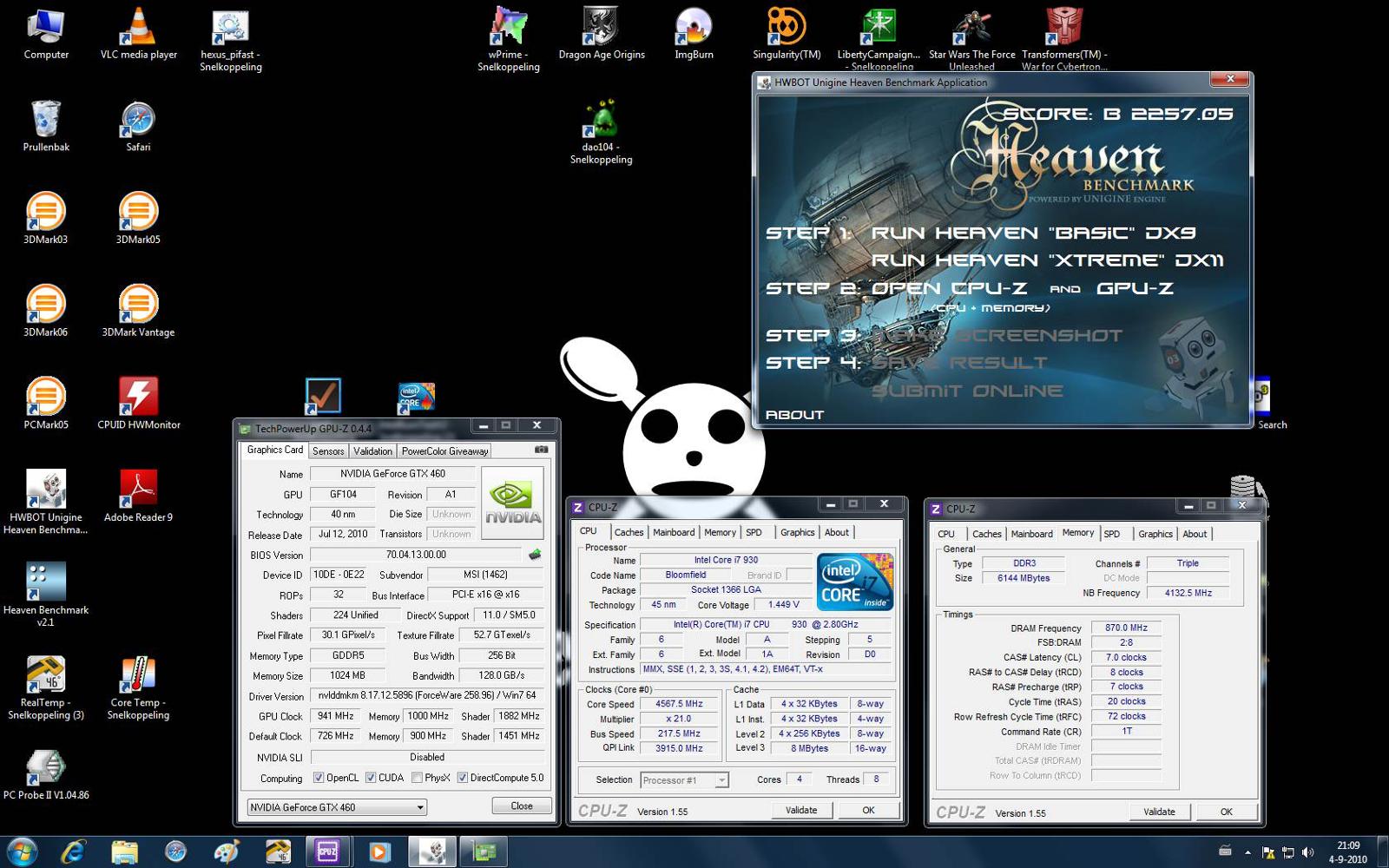Launch Heaven Benchmark v2.1 icon
This screenshot has width=1389, height=868.
point(46,595)
